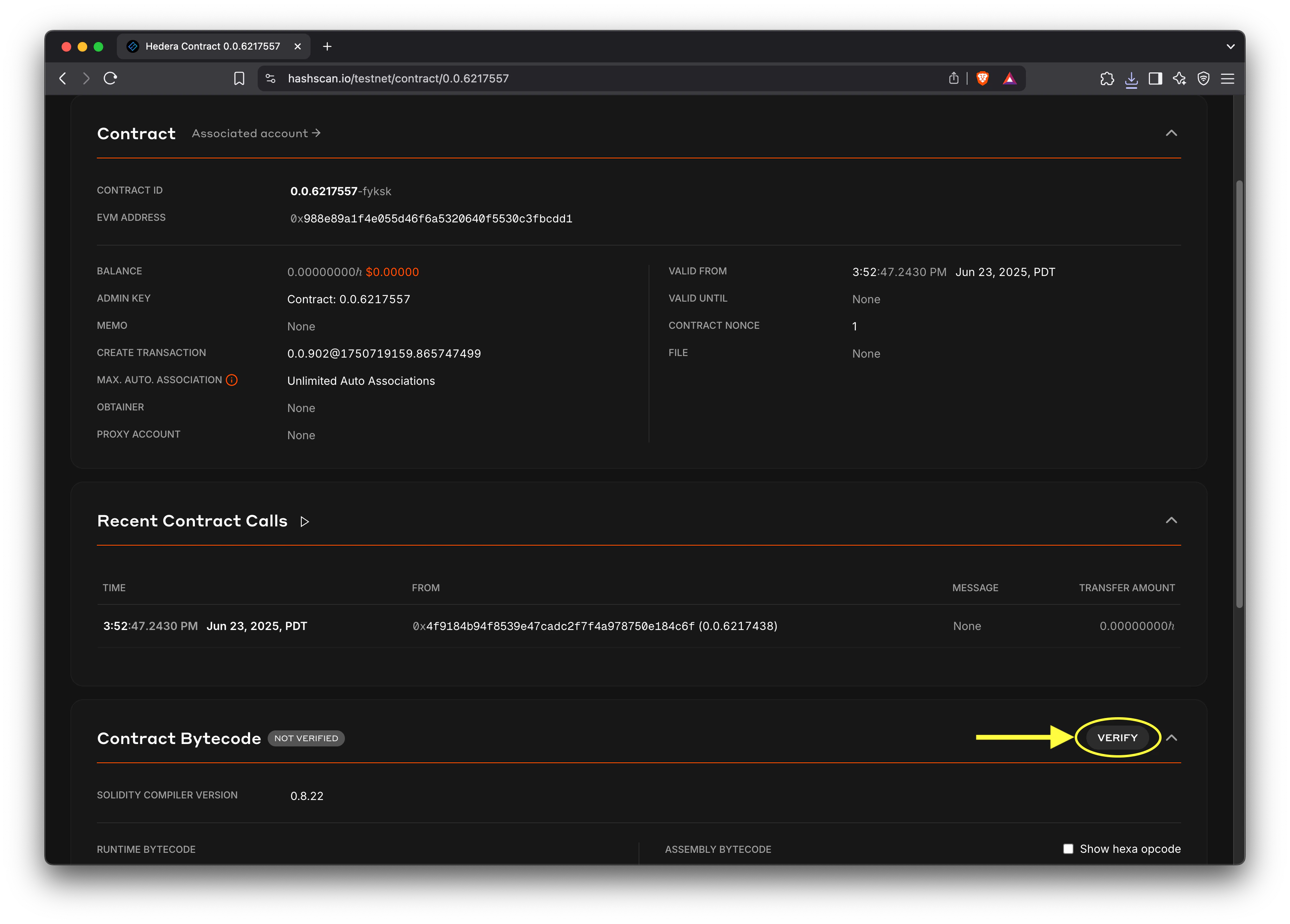Click the share icon in address bar
This screenshot has height=924, width=1290.
click(x=954, y=78)
